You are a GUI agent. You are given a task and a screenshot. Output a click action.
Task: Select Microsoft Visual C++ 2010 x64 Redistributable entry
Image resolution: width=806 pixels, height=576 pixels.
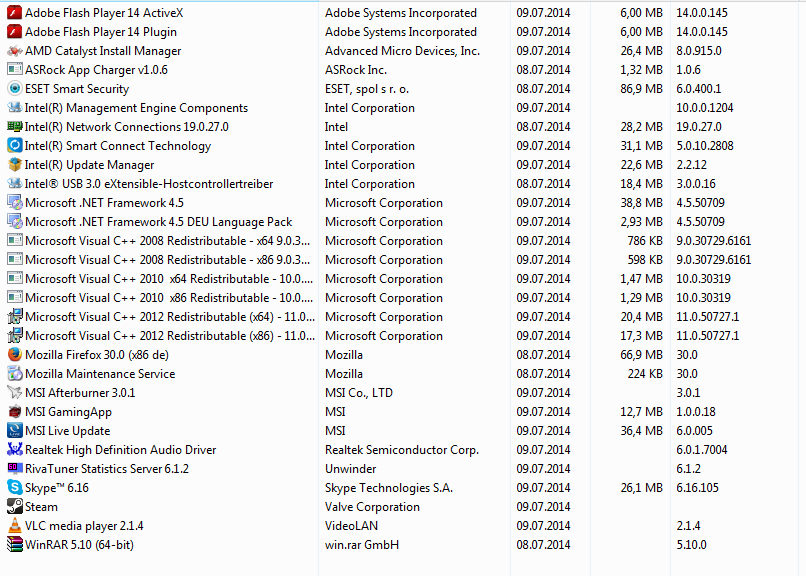tap(169, 279)
